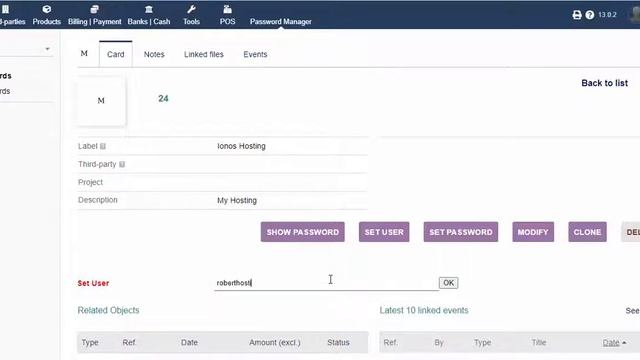This screenshot has width=640, height=360.
Task: Sort events by Date column arrow
Action: click(624, 343)
